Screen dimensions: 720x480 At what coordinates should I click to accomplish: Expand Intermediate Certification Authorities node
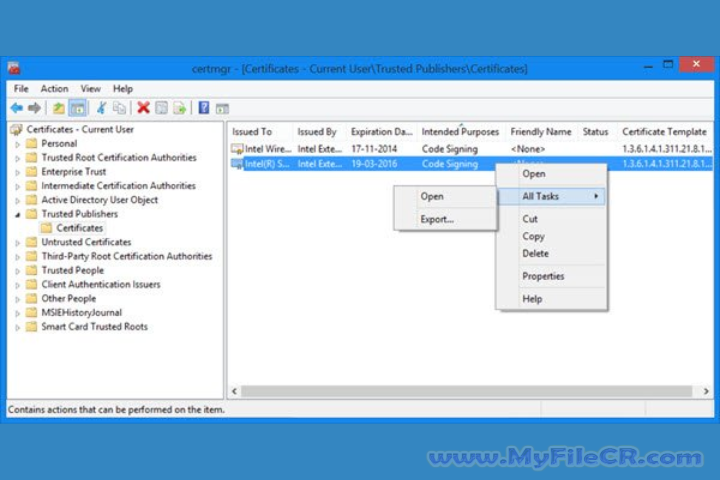[x=17, y=186]
